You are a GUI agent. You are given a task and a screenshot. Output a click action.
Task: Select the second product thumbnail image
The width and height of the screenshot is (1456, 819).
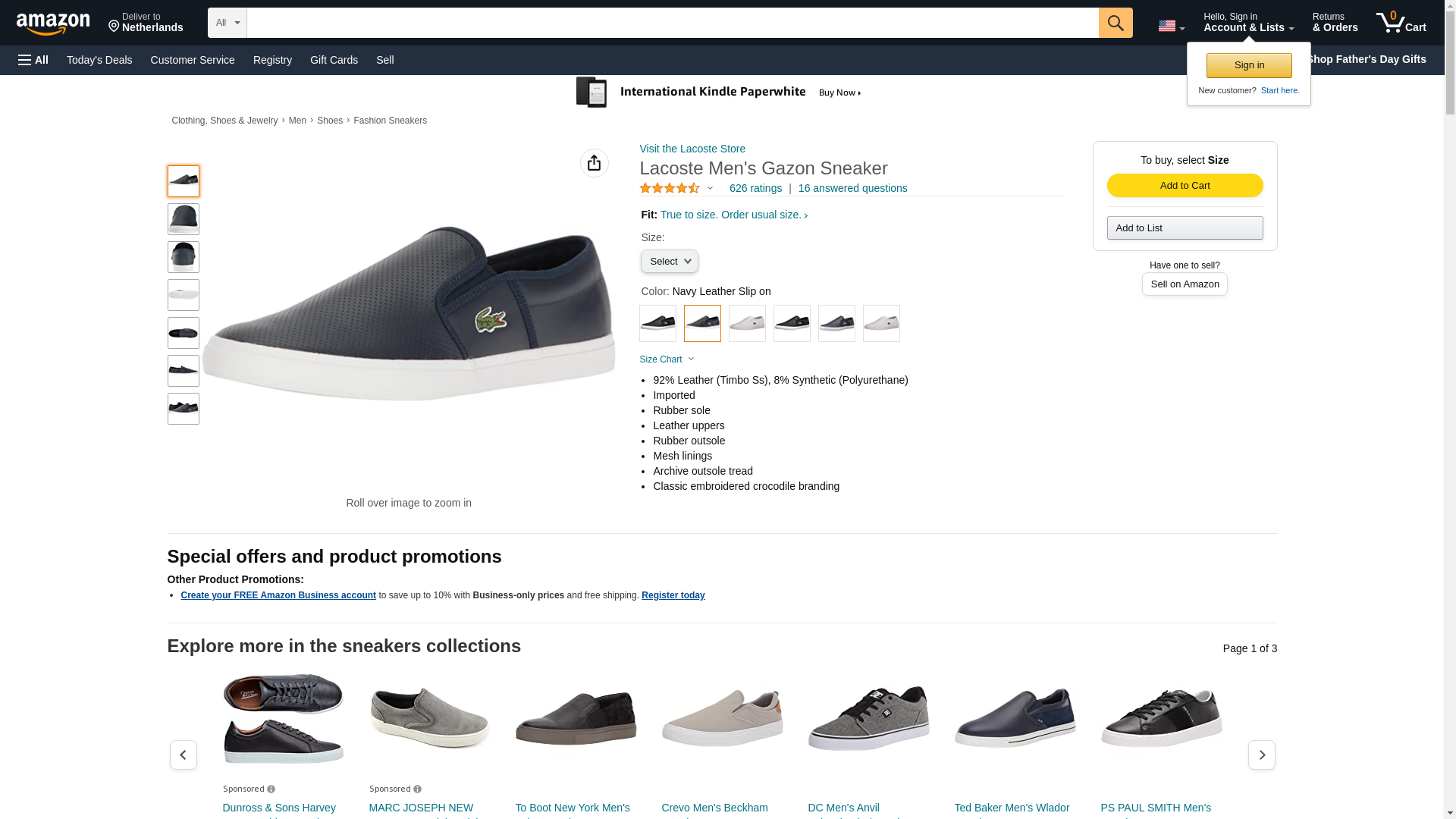coord(184,219)
